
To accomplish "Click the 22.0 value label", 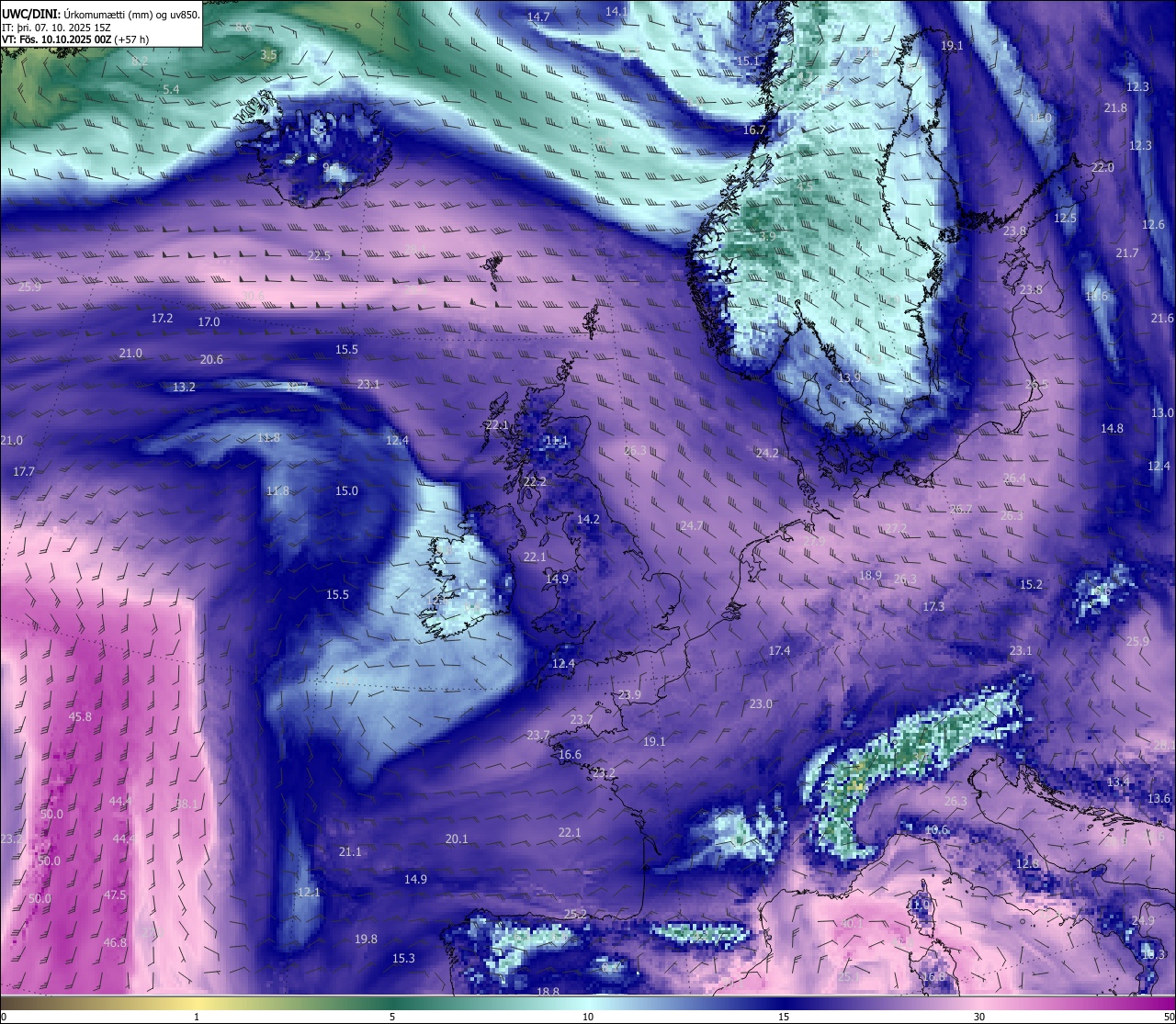I will tap(1102, 167).
